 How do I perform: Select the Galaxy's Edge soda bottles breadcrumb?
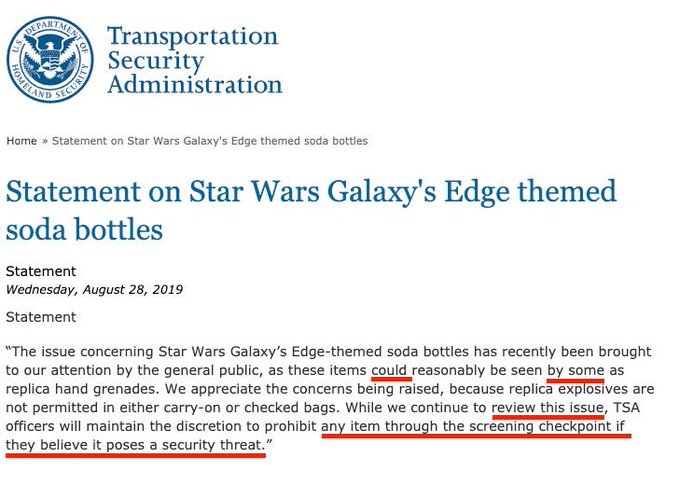tap(210, 141)
